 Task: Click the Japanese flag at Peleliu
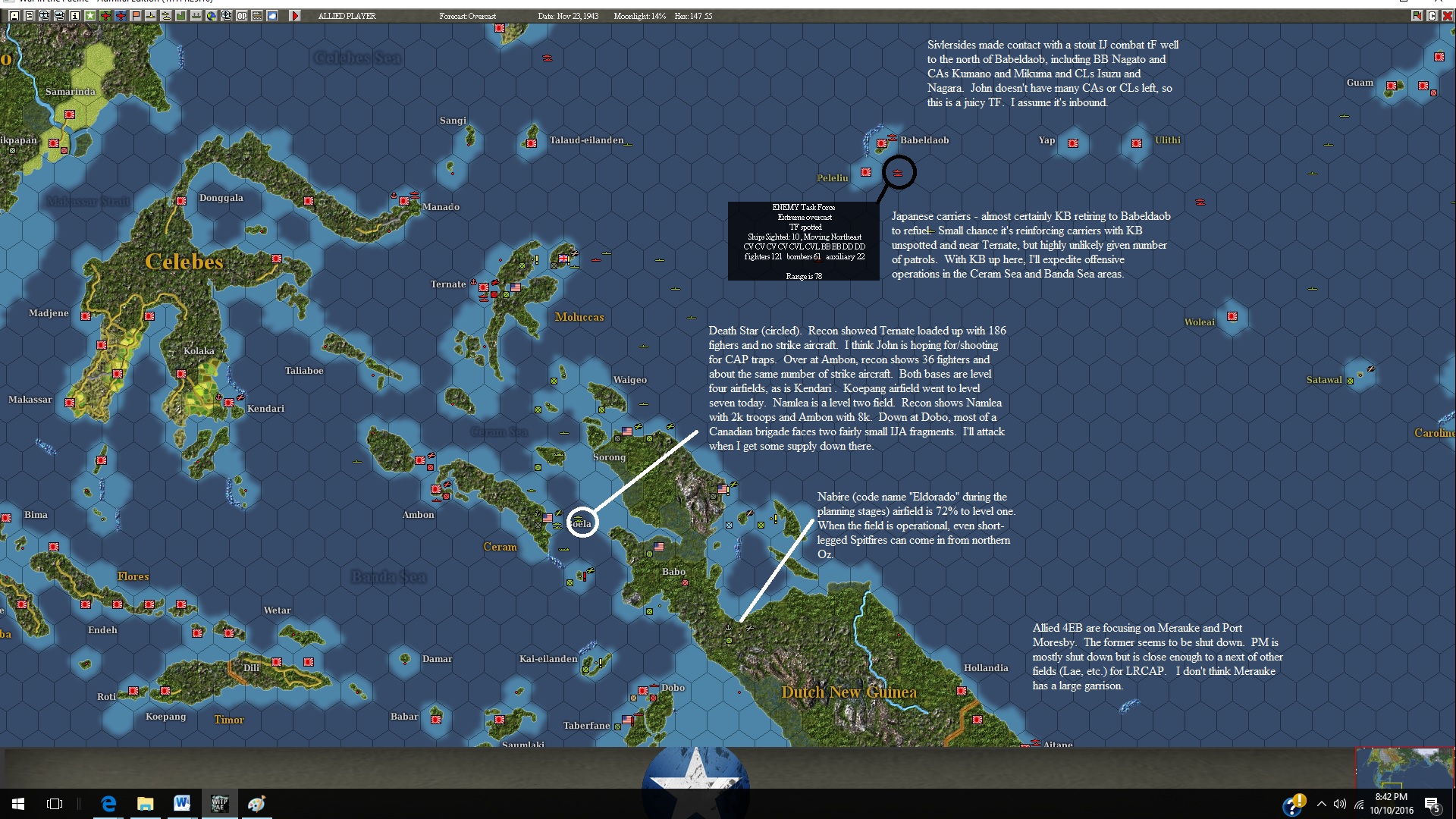(x=866, y=172)
